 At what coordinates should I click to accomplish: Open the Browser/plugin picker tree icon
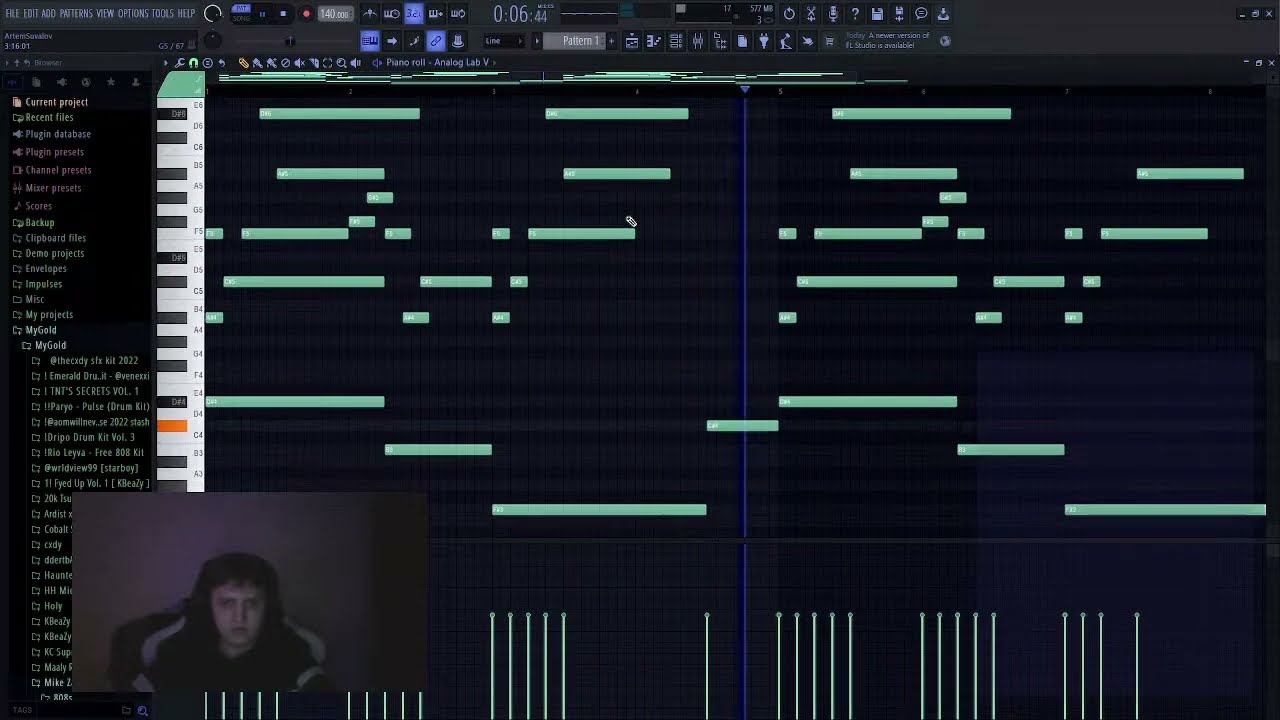pos(720,41)
